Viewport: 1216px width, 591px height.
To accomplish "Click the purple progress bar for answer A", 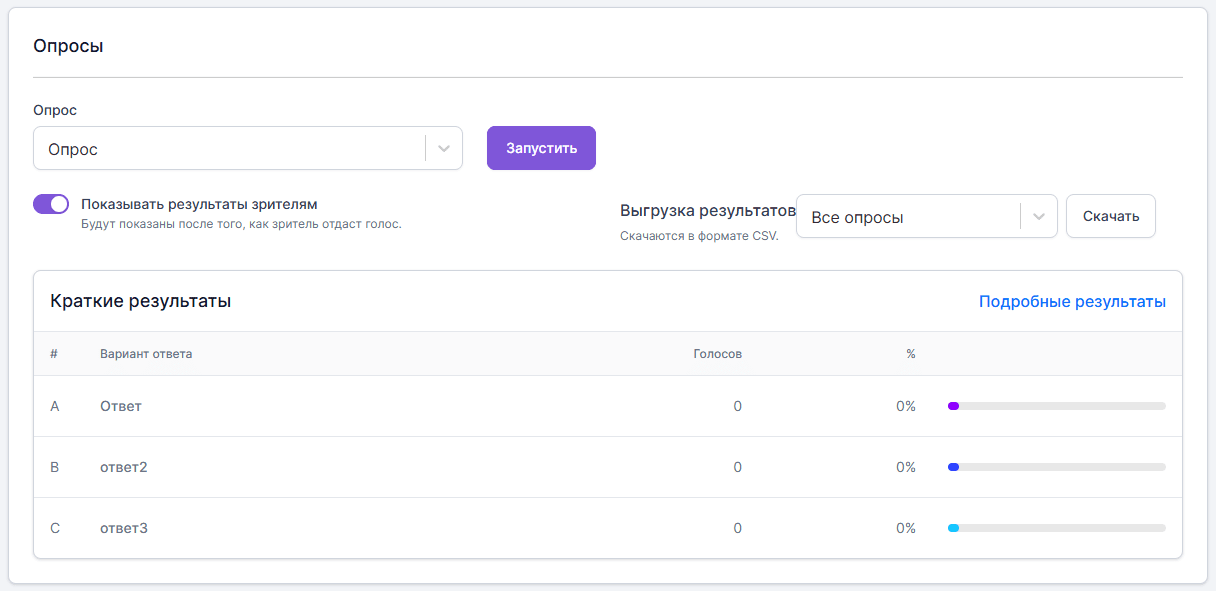I will [x=1056, y=406].
